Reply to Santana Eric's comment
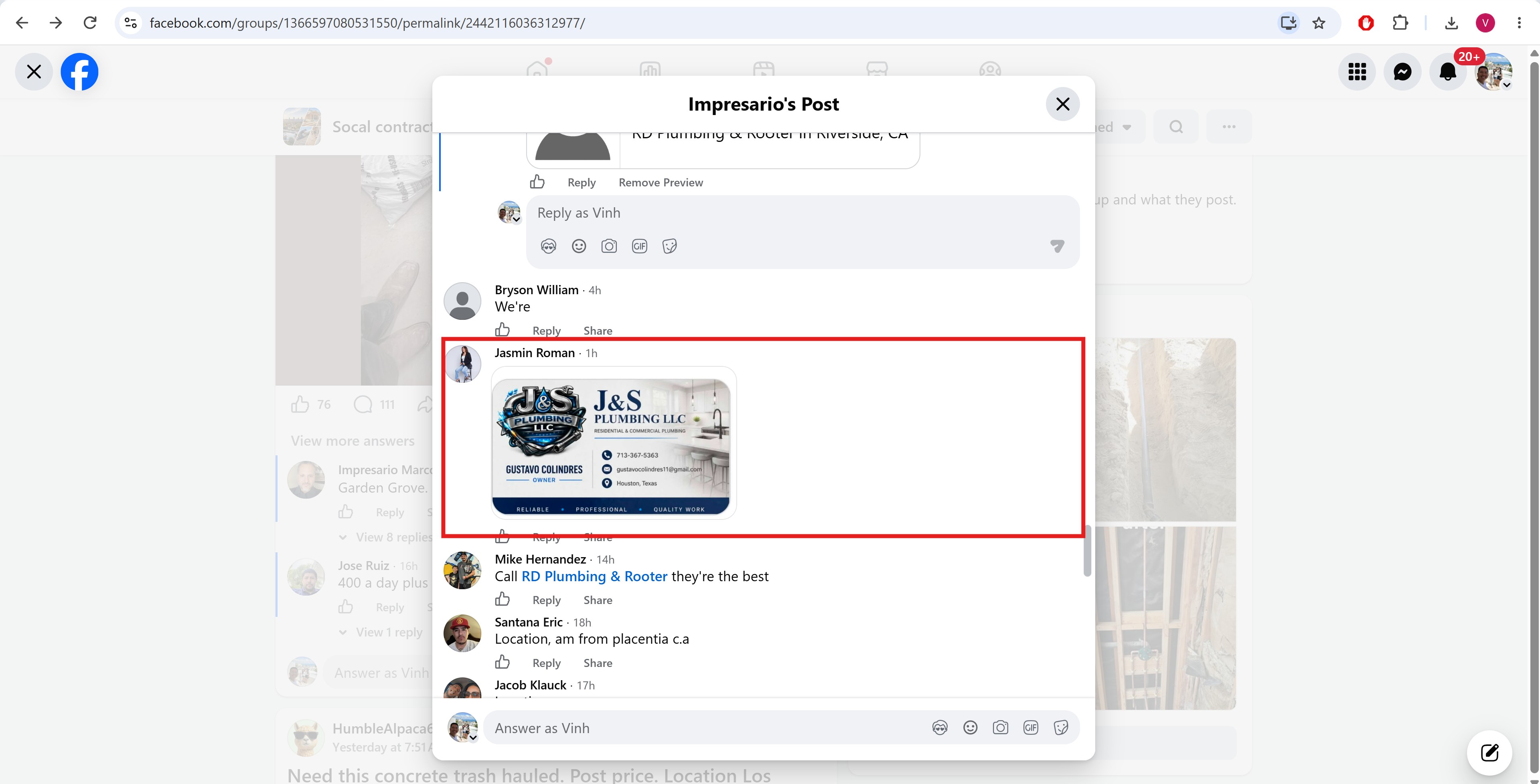This screenshot has height=784, width=1540. coord(546,663)
